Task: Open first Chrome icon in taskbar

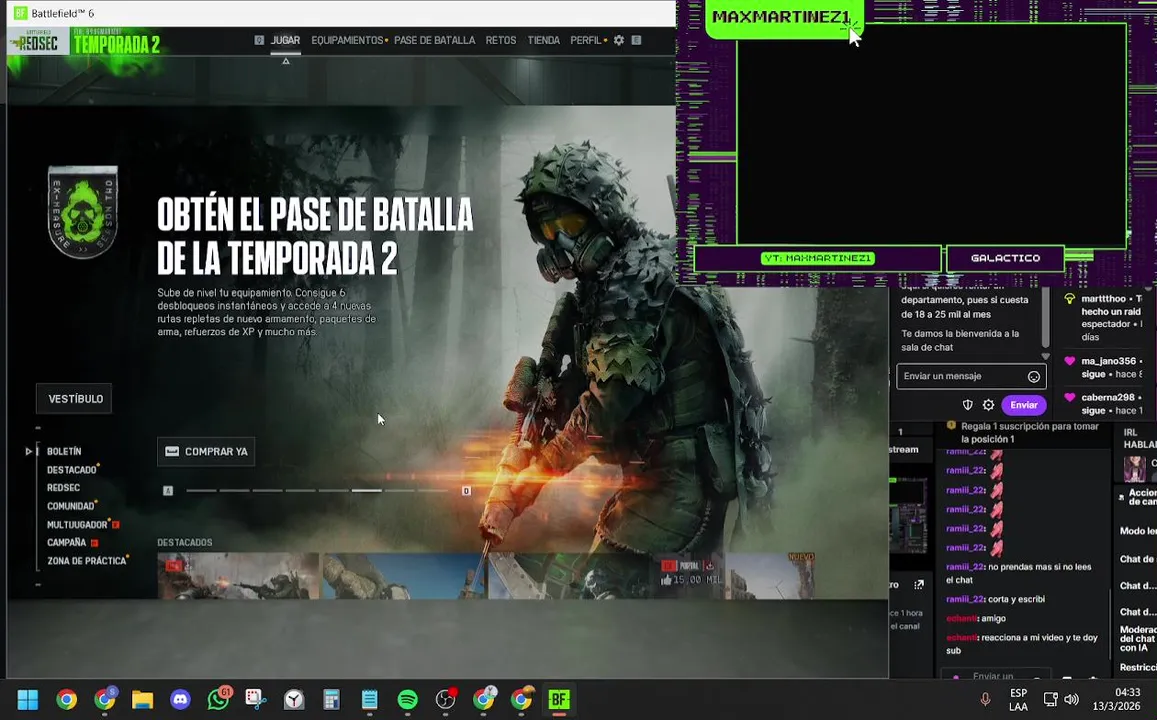Action: click(66, 699)
